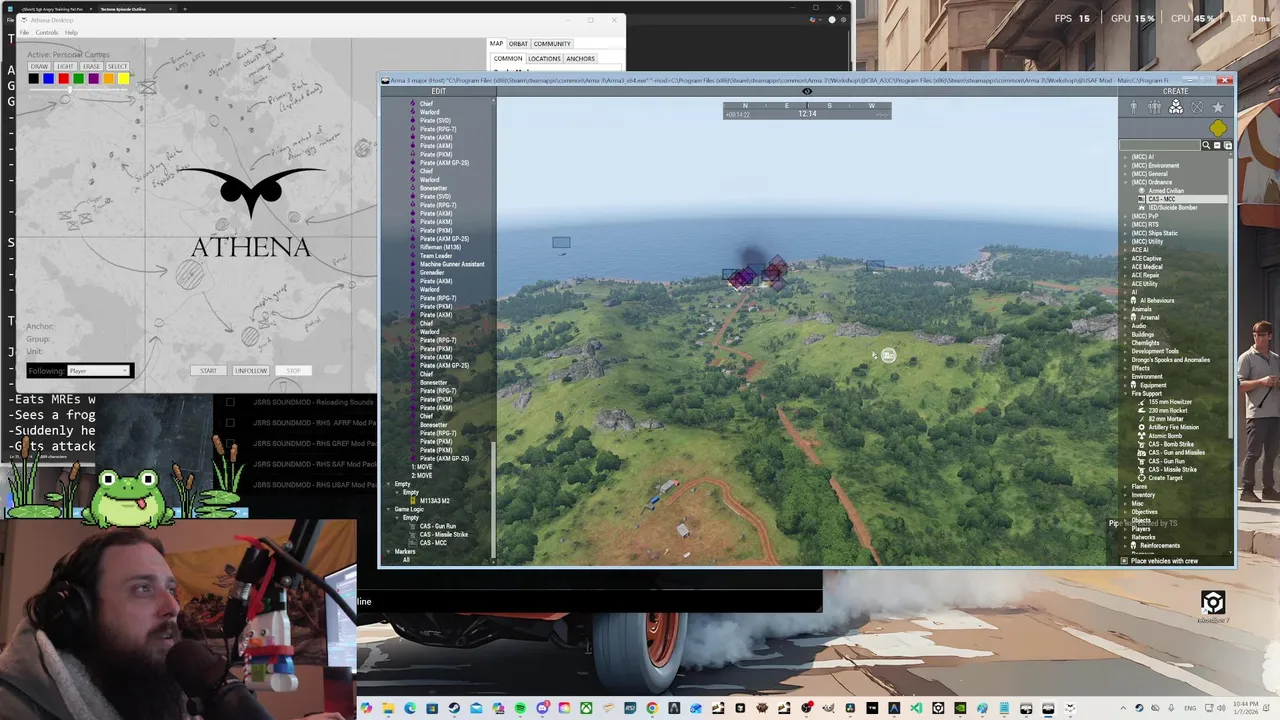Select the Armed Civilian module
Screen dimensions: 1280x720
click(1166, 191)
